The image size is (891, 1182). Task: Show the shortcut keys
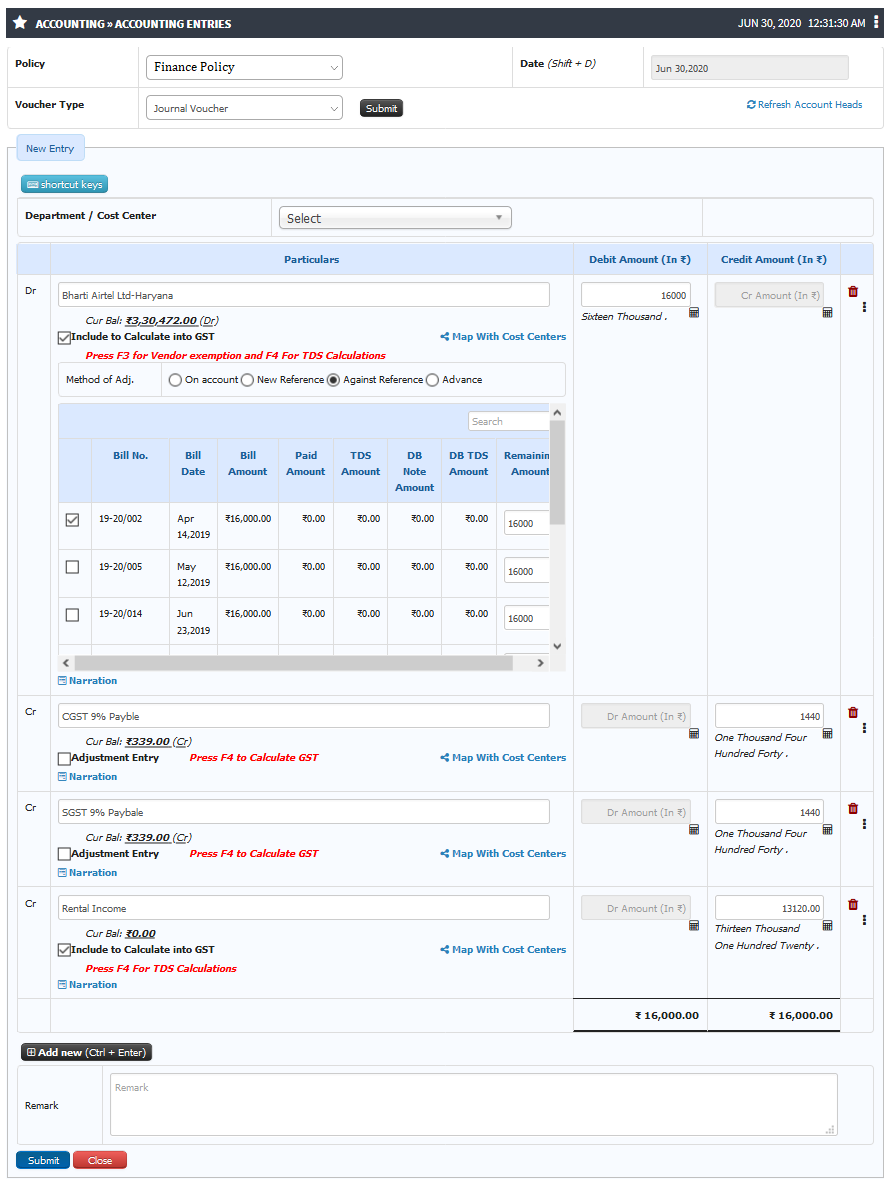click(65, 185)
